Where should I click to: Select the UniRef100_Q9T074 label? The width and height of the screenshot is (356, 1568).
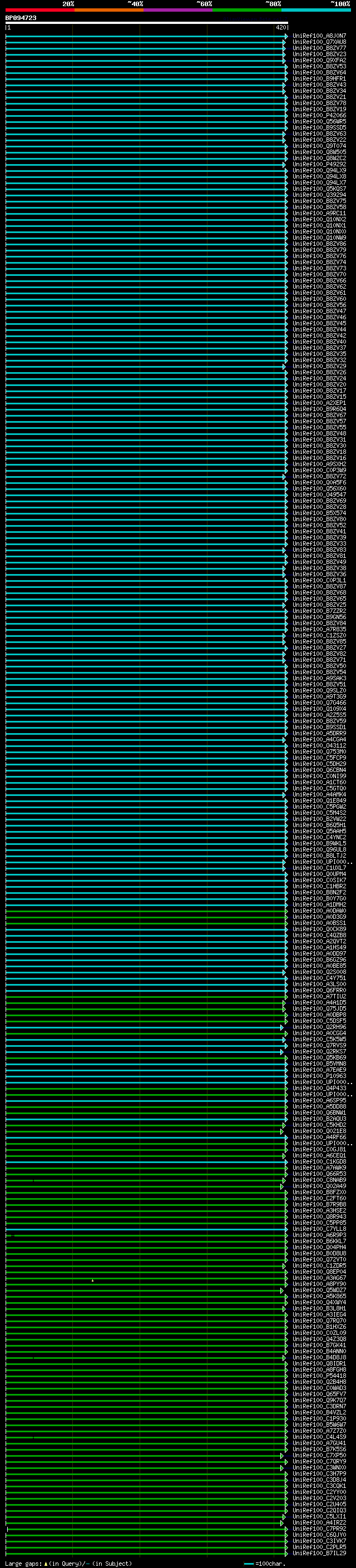(x=319, y=146)
